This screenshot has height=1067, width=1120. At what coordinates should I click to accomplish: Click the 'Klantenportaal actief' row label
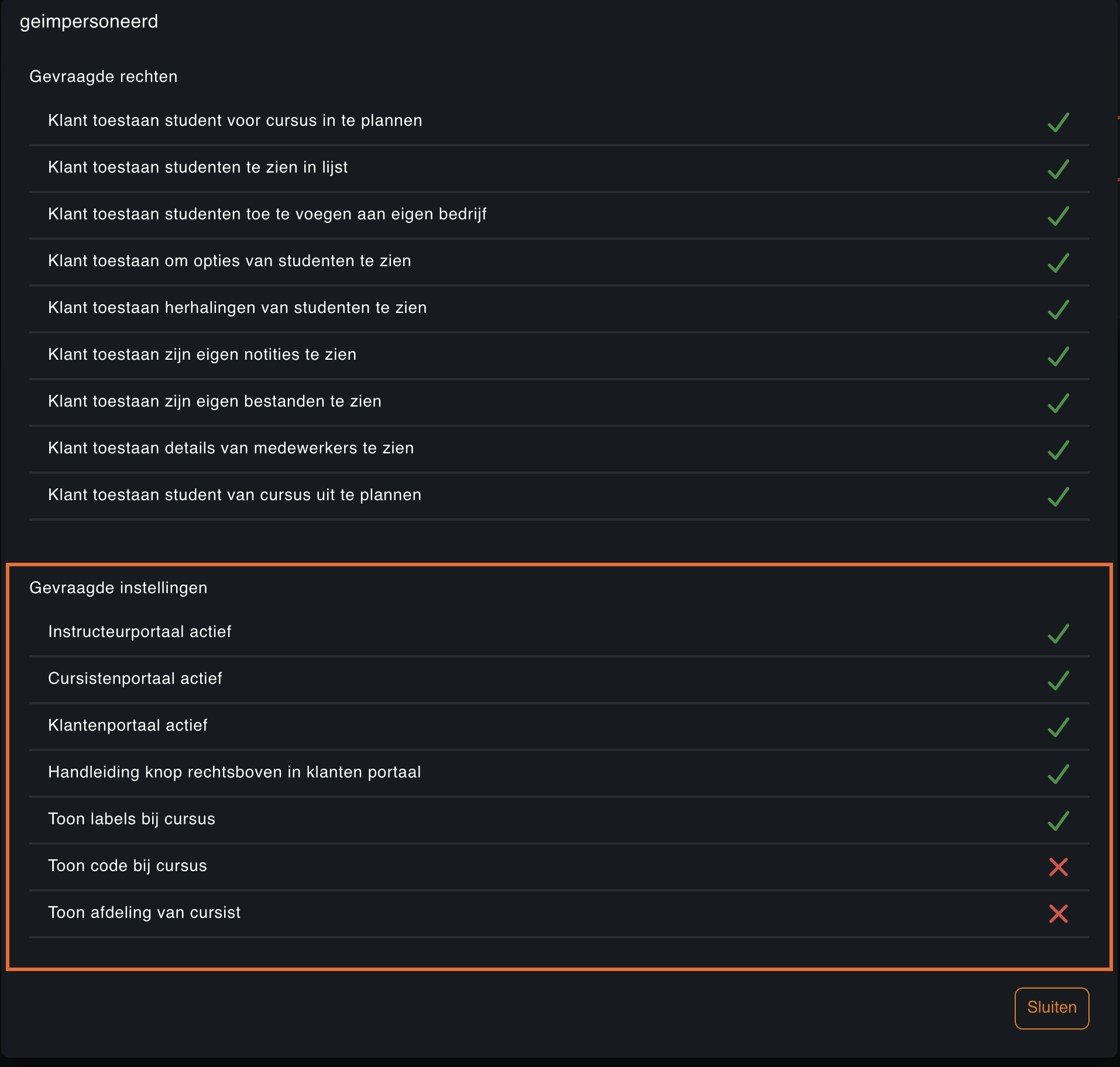(x=128, y=725)
